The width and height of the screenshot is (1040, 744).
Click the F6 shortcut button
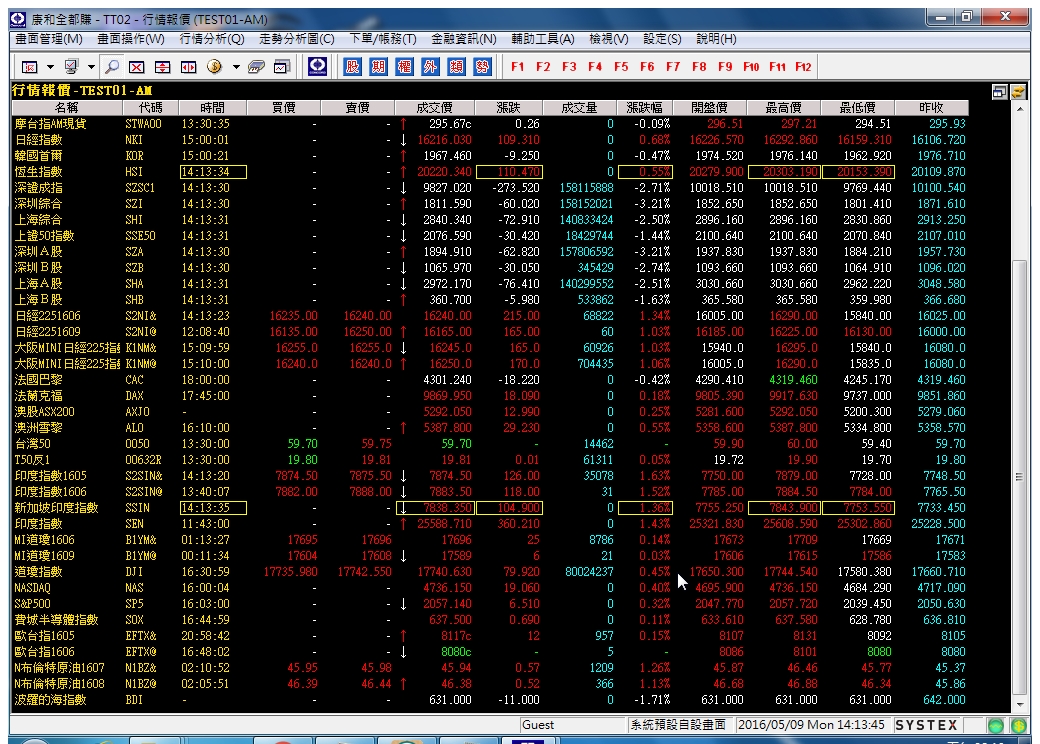(x=647, y=67)
